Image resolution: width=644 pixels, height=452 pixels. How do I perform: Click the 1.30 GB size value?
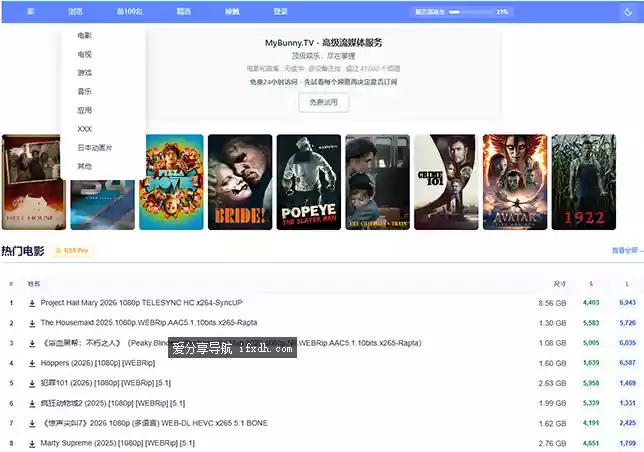tap(552, 323)
